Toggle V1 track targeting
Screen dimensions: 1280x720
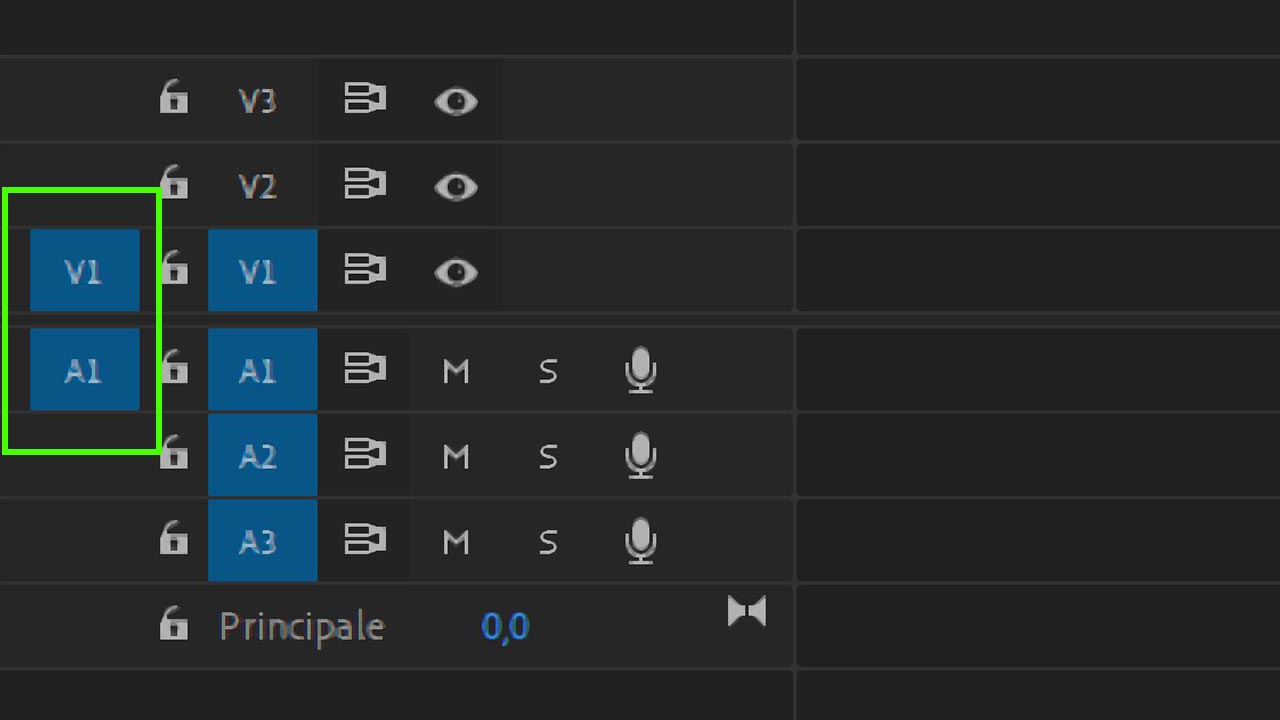[x=262, y=271]
